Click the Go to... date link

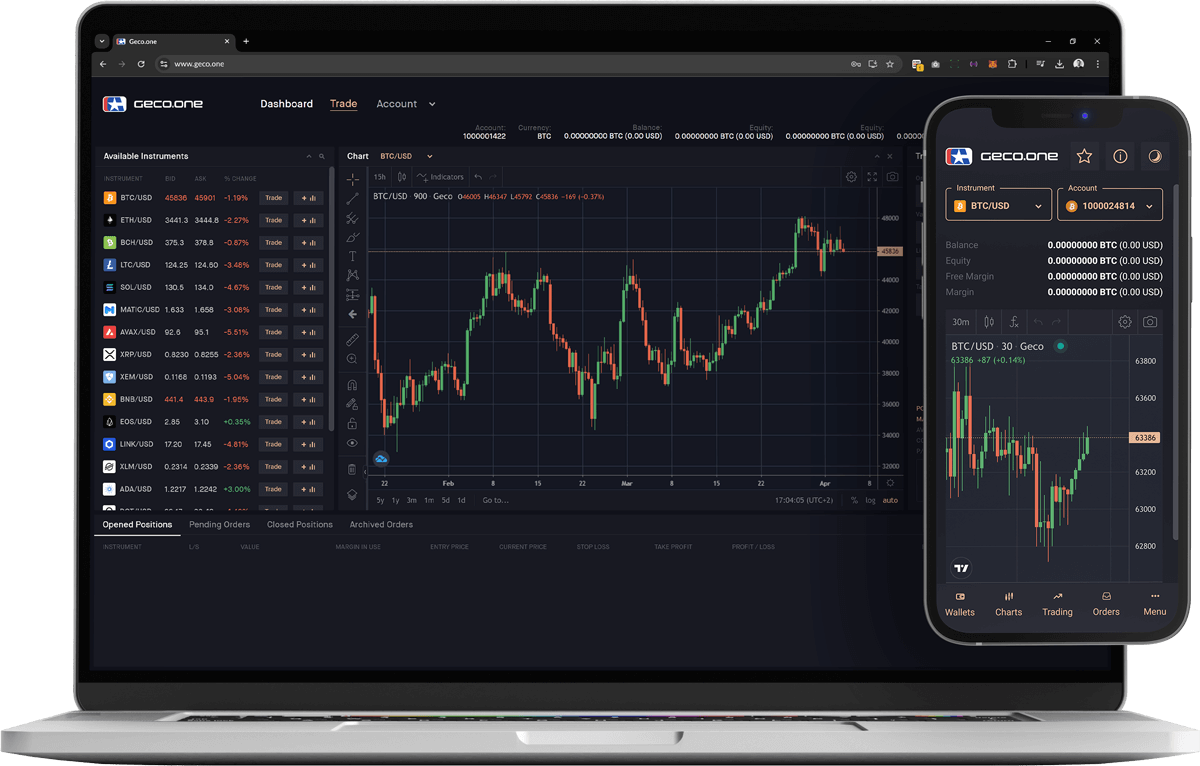click(x=495, y=500)
